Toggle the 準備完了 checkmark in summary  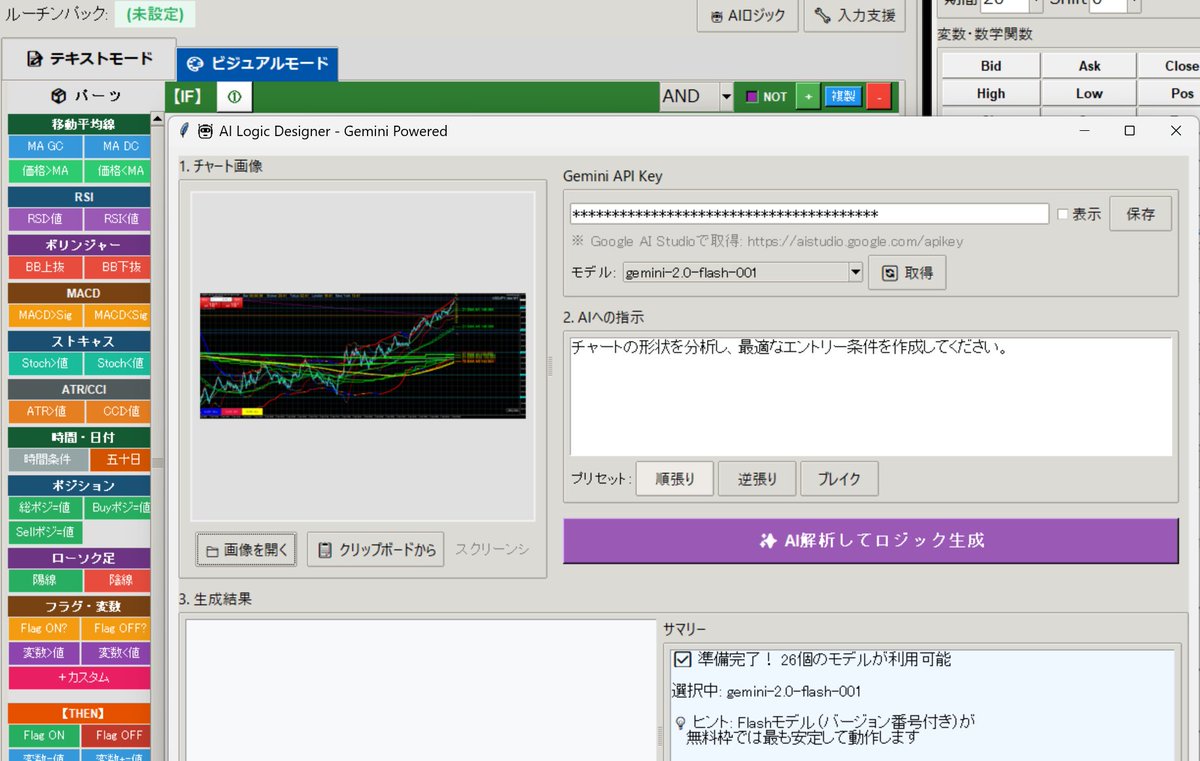[x=683, y=659]
